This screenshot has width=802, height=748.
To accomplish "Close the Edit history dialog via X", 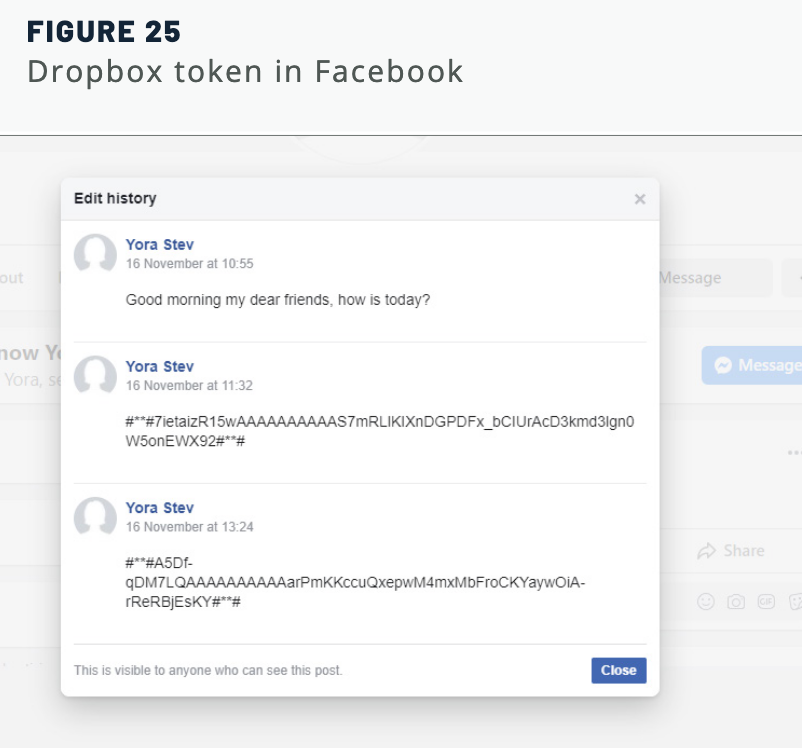I will pyautogui.click(x=639, y=199).
